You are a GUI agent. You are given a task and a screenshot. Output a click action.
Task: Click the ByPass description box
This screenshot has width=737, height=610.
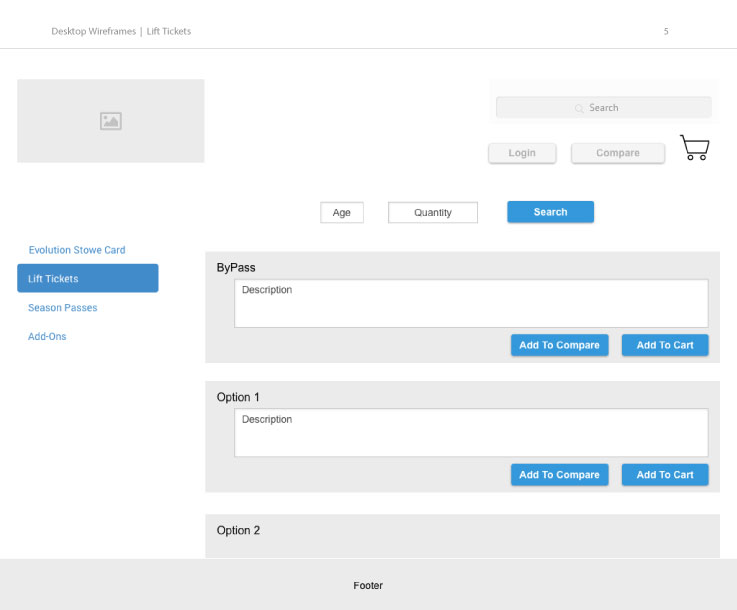click(471, 303)
